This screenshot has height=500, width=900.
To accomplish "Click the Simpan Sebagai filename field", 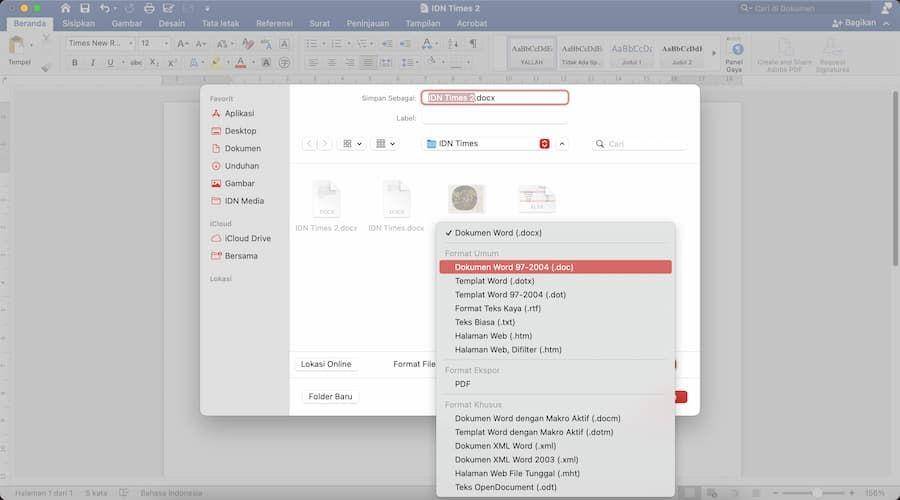I will coord(495,98).
